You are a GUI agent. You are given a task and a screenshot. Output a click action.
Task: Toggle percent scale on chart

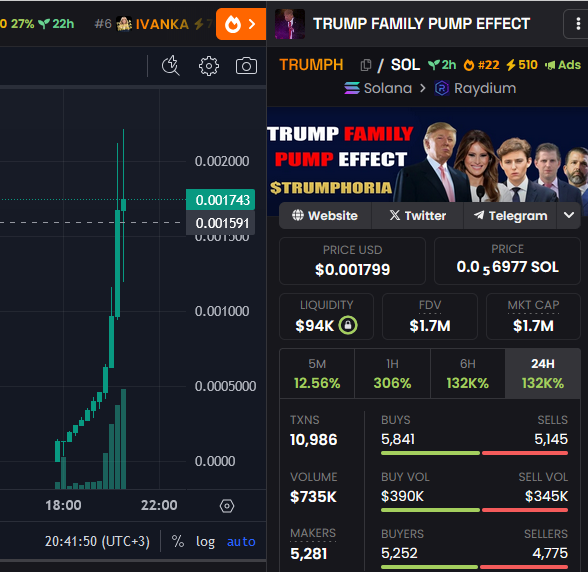178,542
